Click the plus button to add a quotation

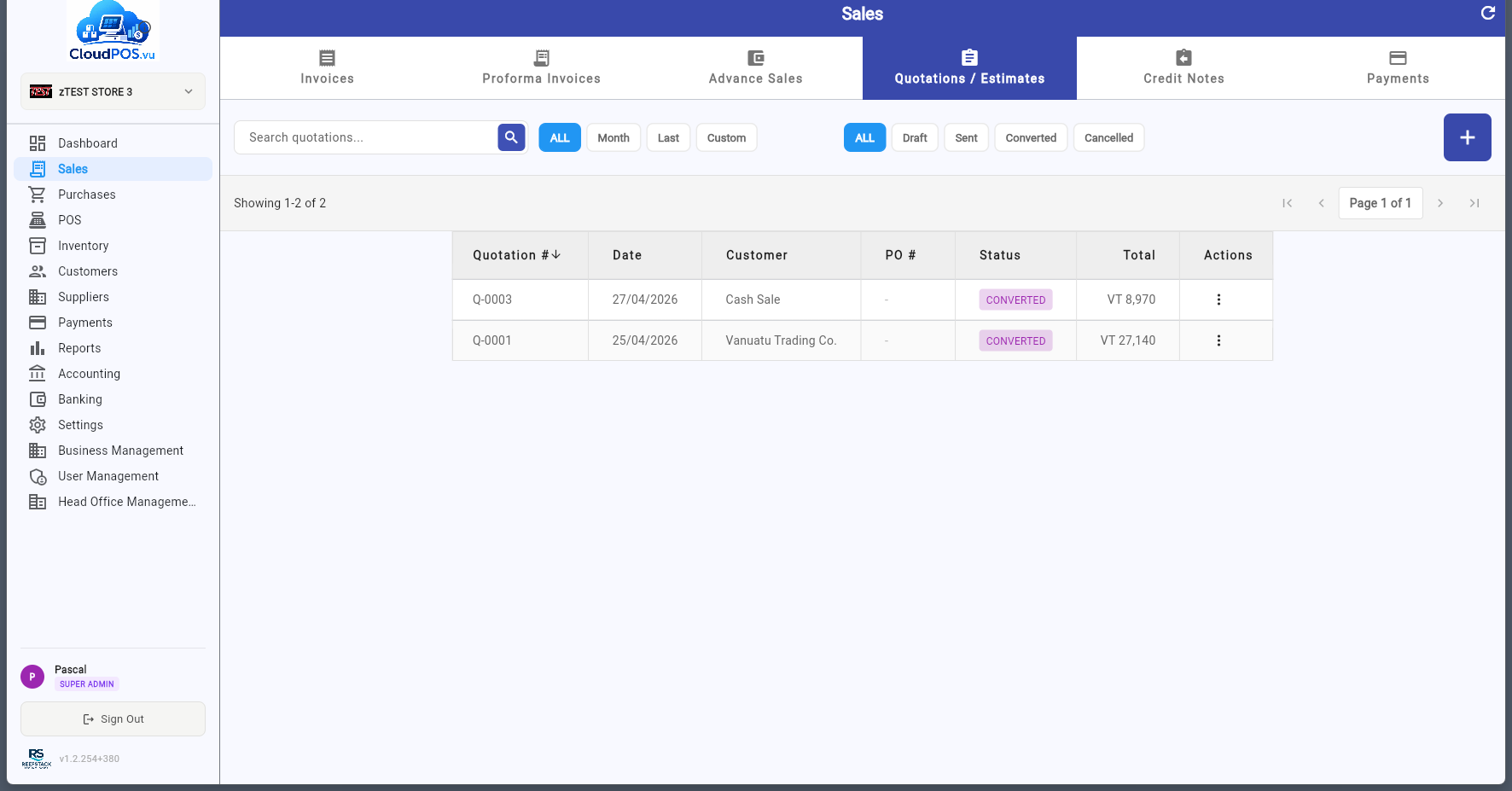click(1467, 137)
